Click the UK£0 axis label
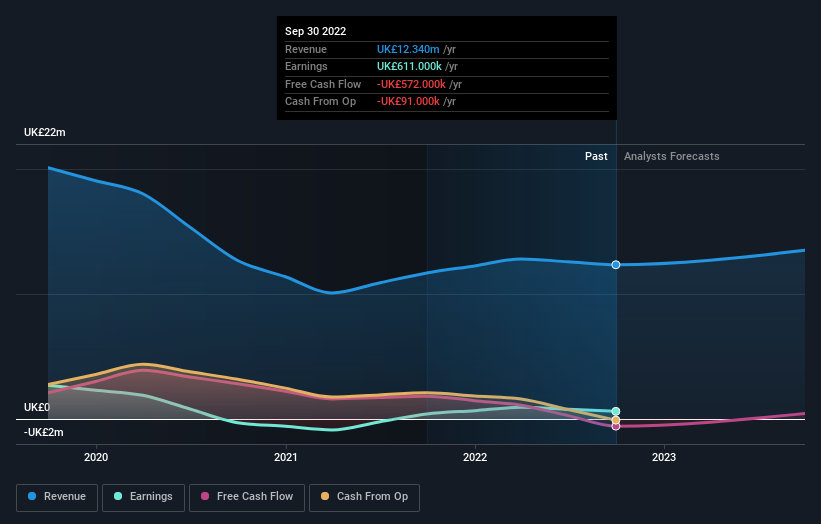Image resolution: width=821 pixels, height=524 pixels. pos(37,407)
